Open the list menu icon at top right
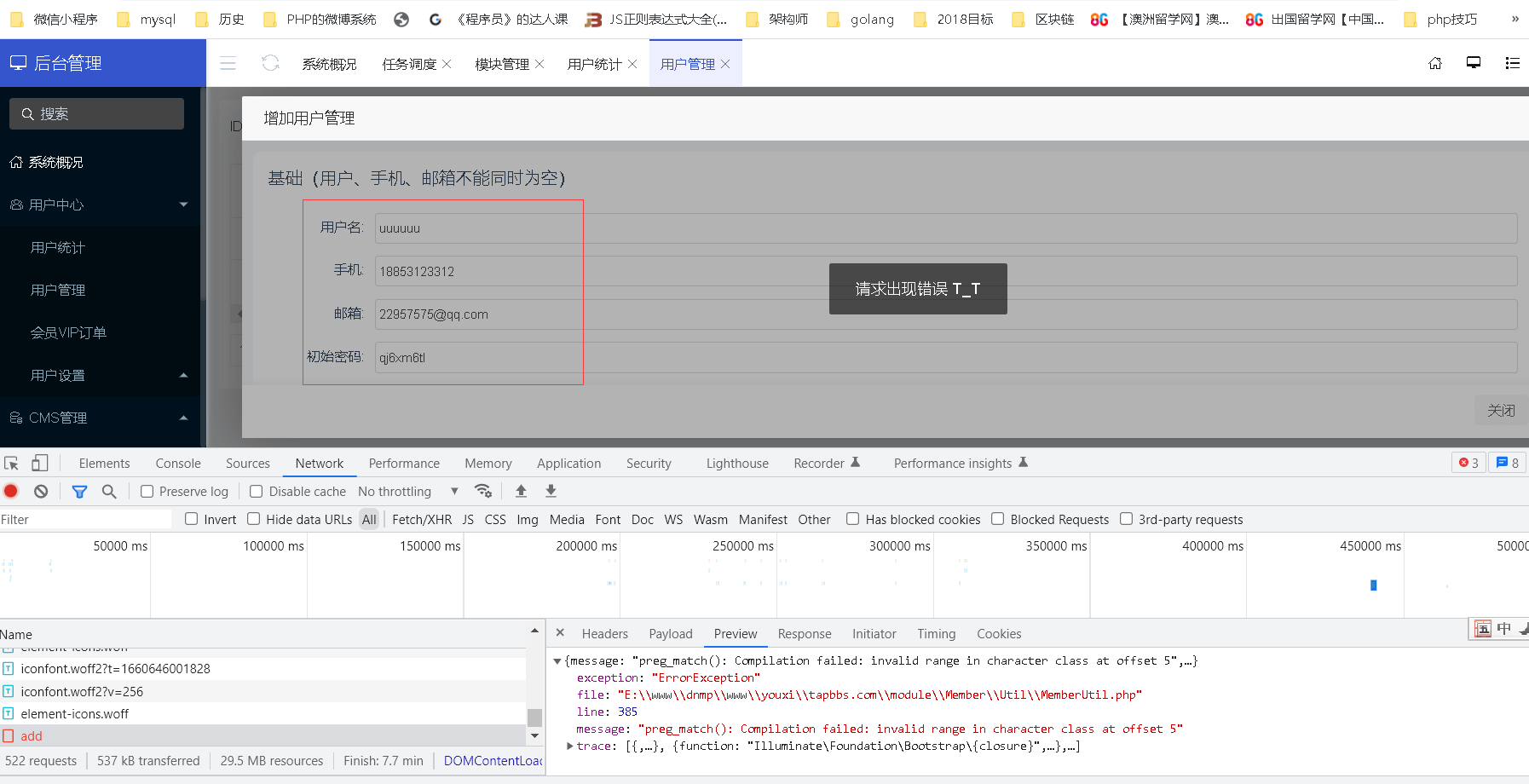Screen dimensions: 1529x784 [1513, 63]
